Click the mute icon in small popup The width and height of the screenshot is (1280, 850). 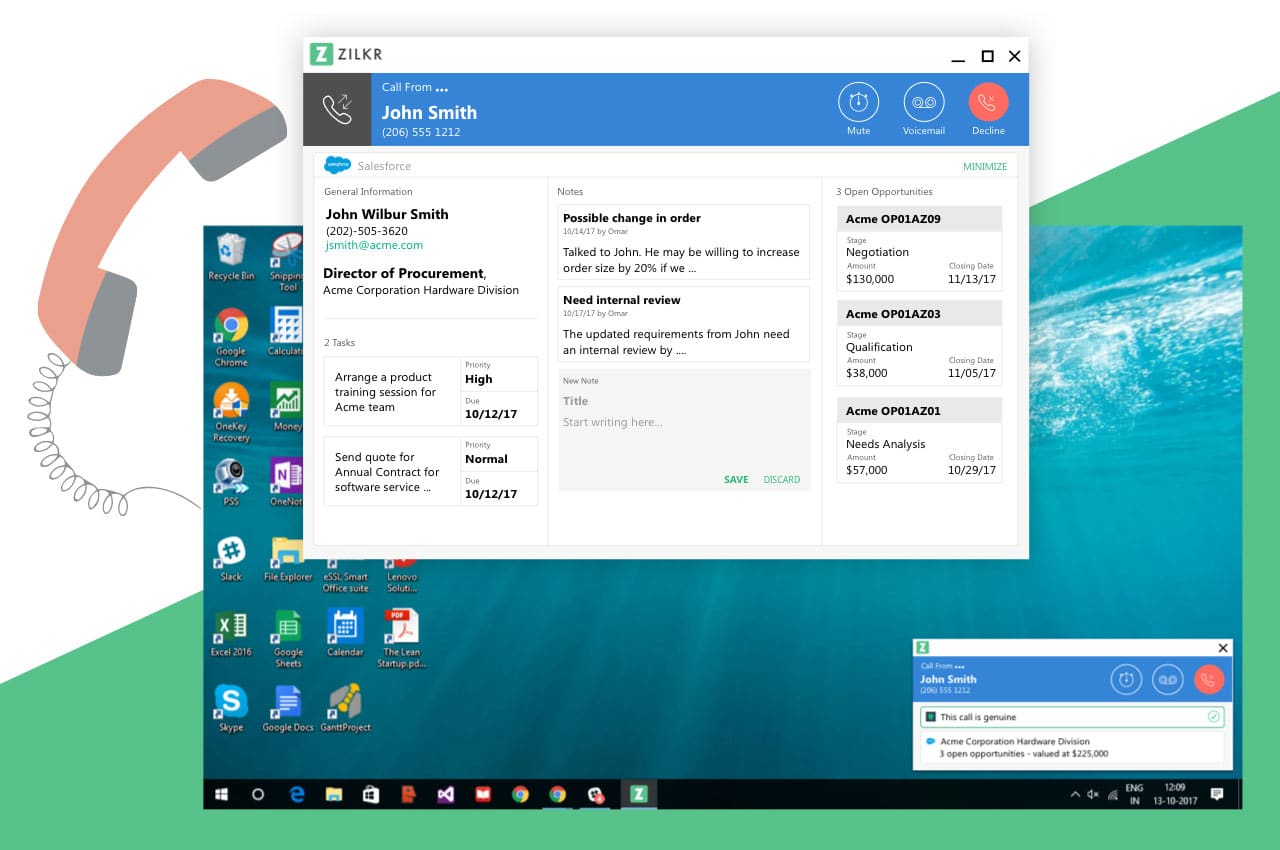[1126, 680]
